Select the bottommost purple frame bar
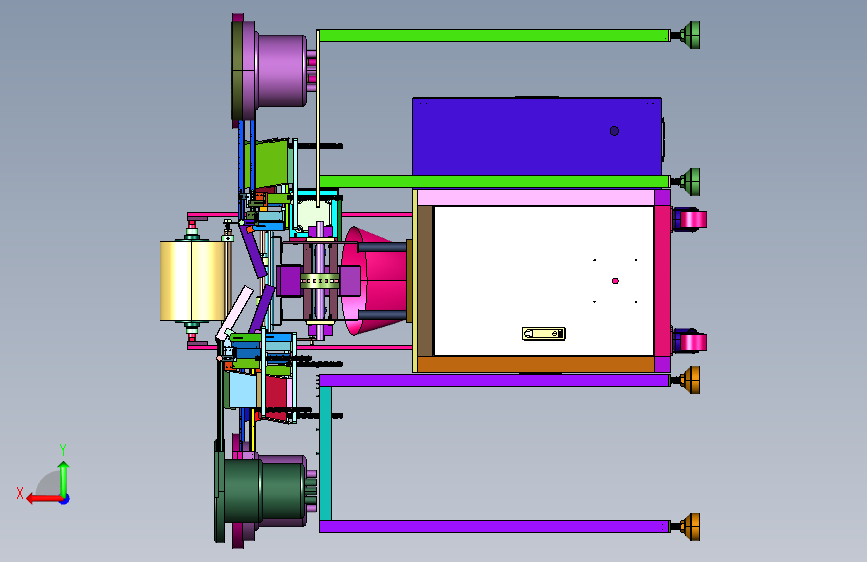The height and width of the screenshot is (562, 867). point(495,526)
